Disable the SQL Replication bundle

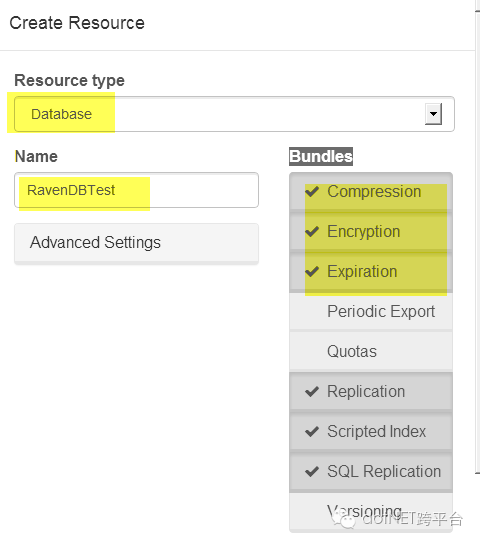pyautogui.click(x=371, y=472)
